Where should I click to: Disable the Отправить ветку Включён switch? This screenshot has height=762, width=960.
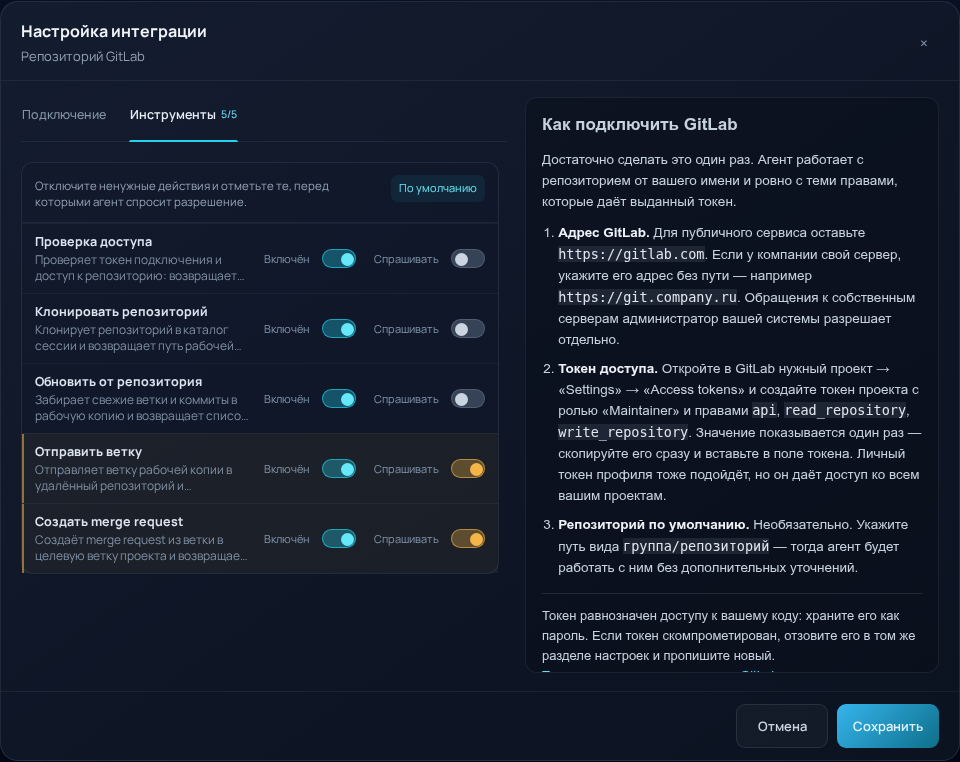click(x=339, y=469)
